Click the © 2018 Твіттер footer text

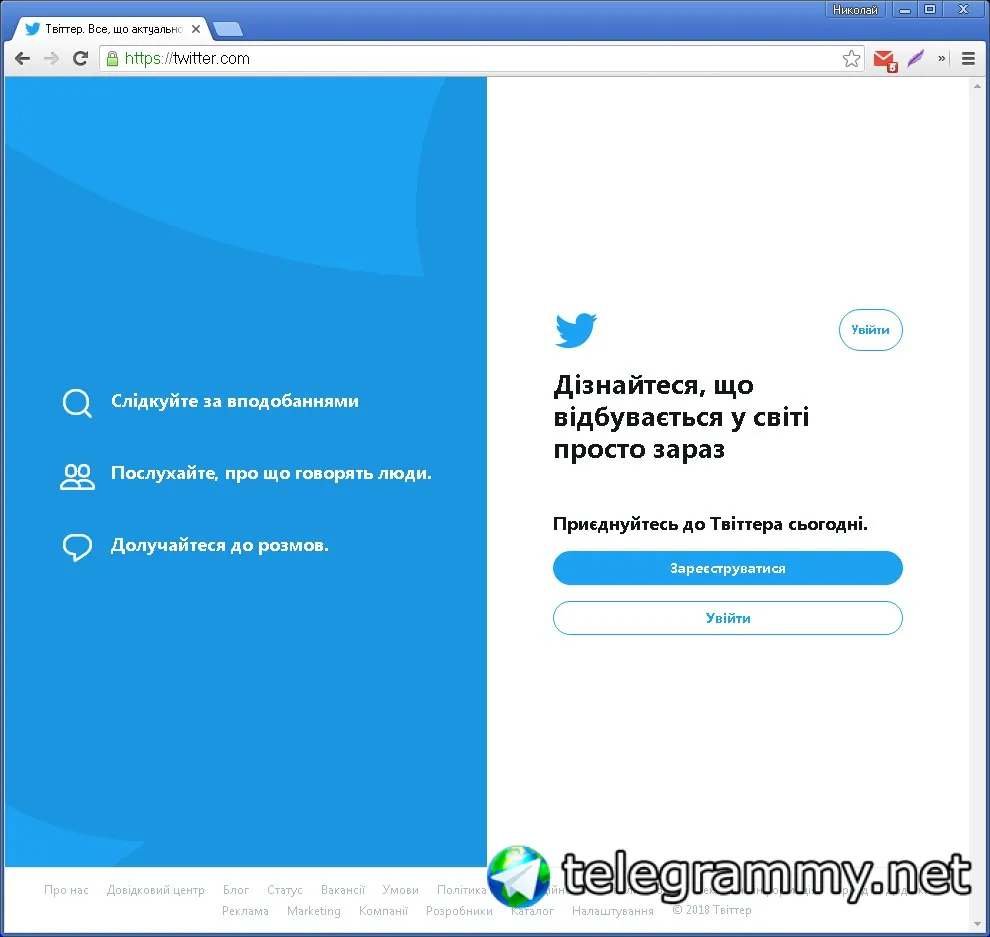[x=712, y=910]
